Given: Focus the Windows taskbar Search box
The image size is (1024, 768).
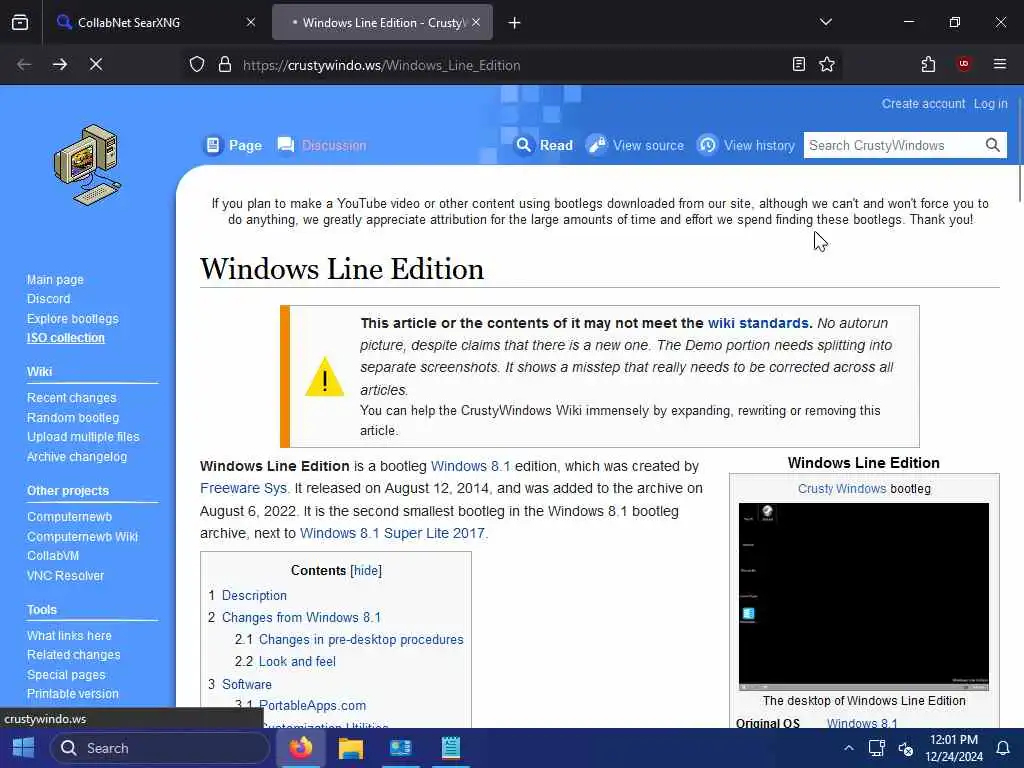Looking at the screenshot, I should click(x=160, y=748).
